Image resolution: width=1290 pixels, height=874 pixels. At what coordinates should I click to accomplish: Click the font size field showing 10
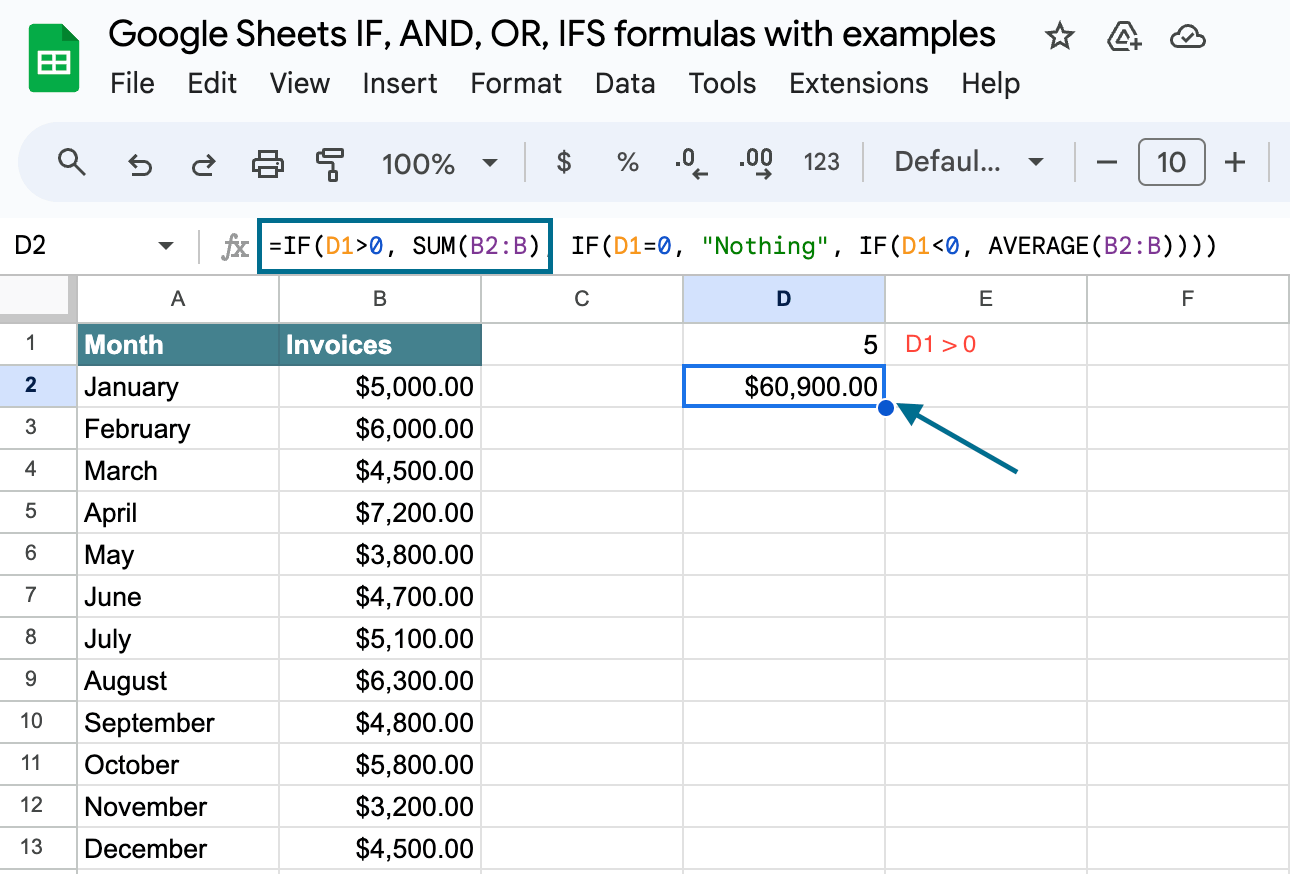pyautogui.click(x=1171, y=162)
